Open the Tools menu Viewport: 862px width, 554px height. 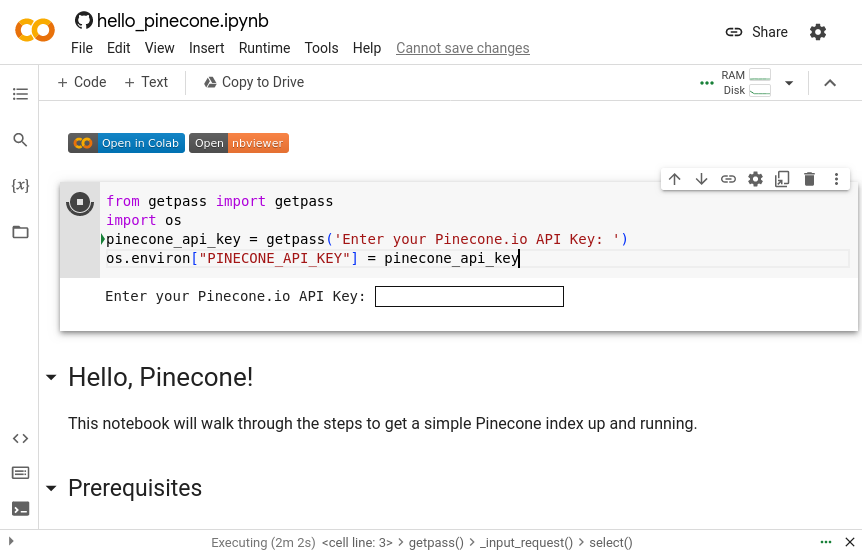click(321, 48)
